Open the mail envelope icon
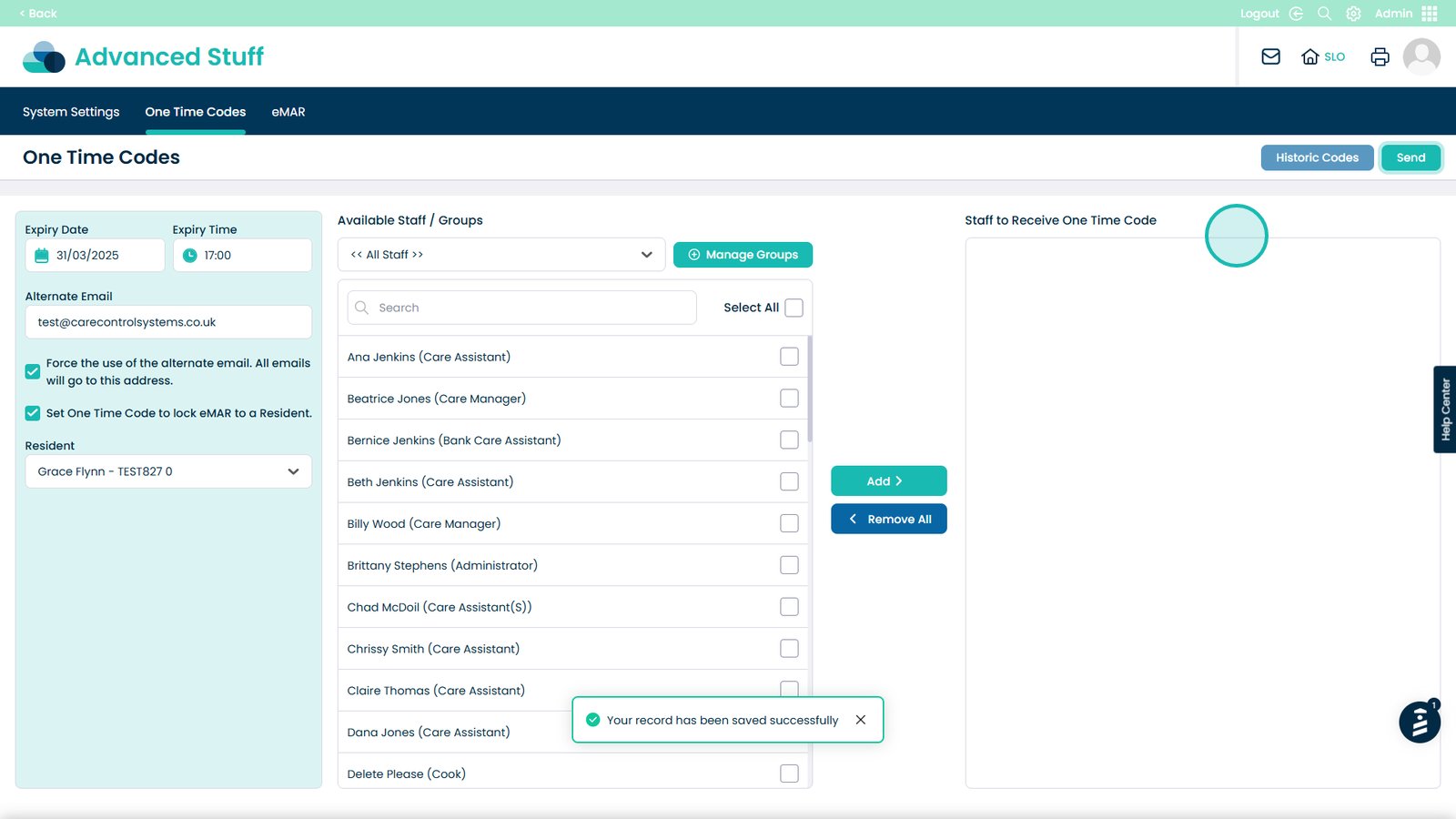The height and width of the screenshot is (819, 1456). pyautogui.click(x=1270, y=56)
